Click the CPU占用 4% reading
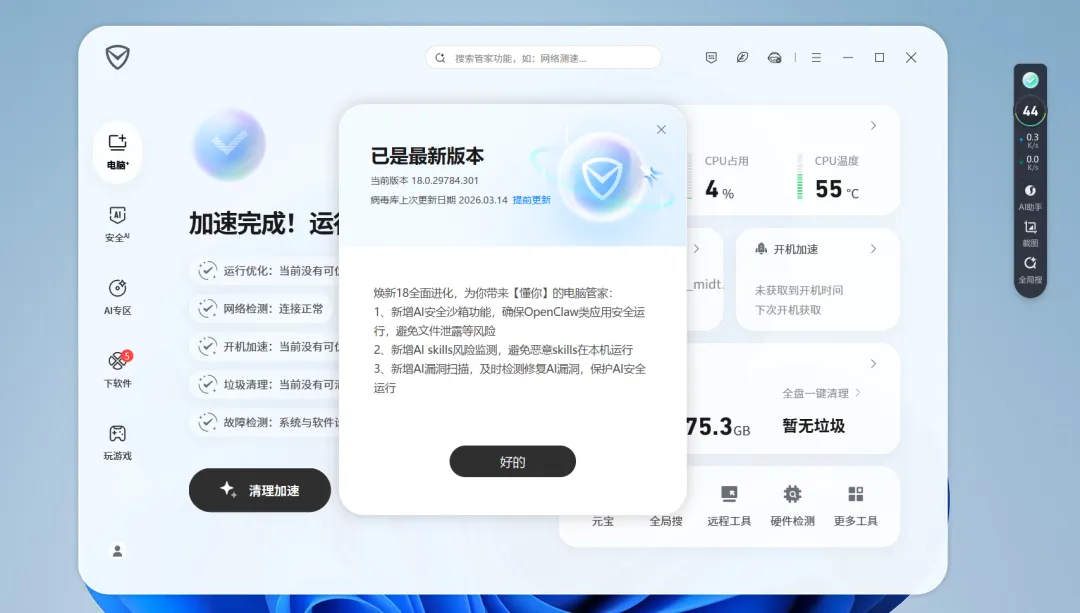 [720, 189]
